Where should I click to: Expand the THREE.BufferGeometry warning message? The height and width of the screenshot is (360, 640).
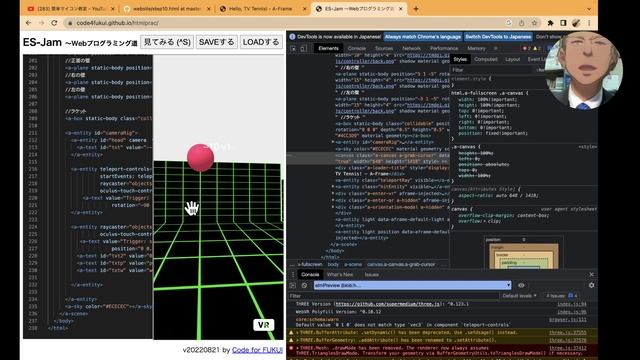click(298, 340)
